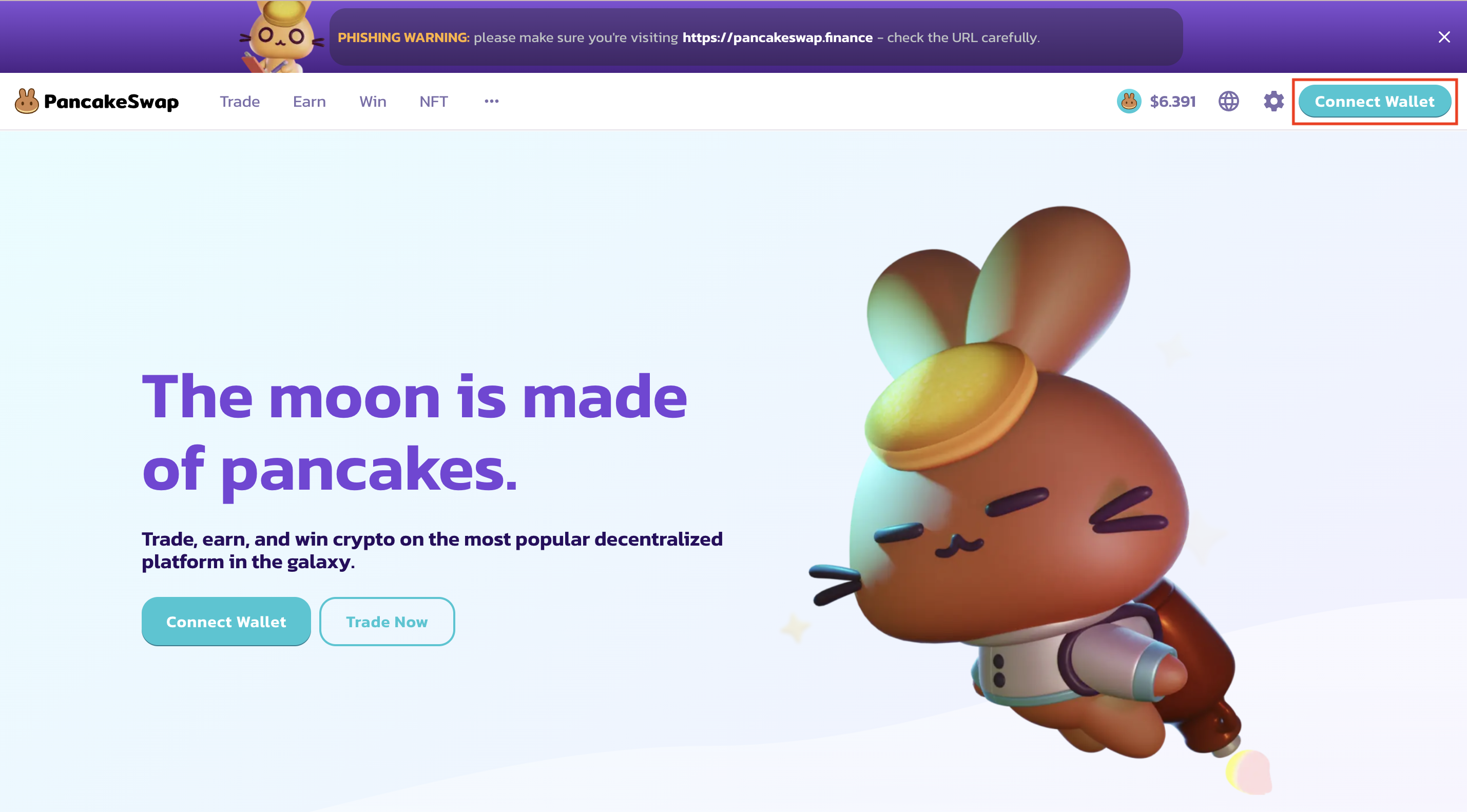Click the Trade Now button

click(387, 621)
